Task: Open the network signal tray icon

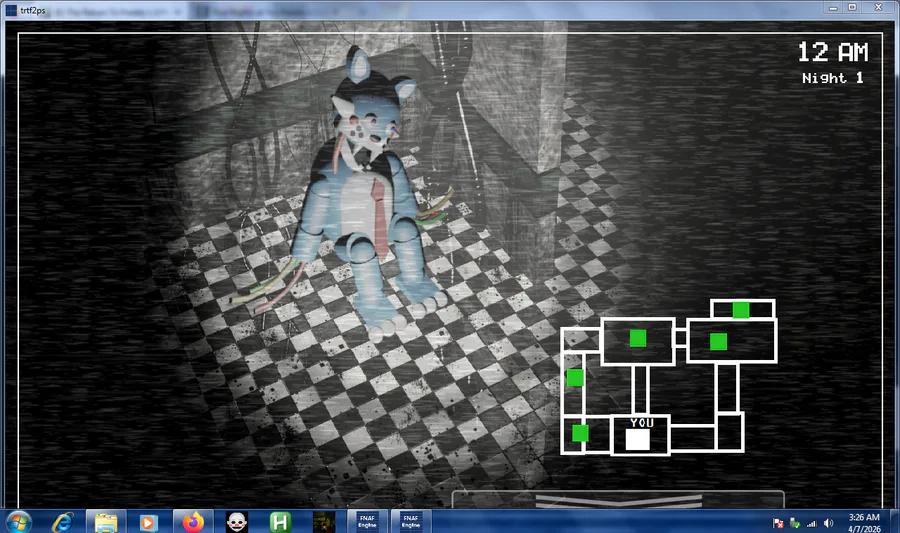Action: [x=812, y=523]
